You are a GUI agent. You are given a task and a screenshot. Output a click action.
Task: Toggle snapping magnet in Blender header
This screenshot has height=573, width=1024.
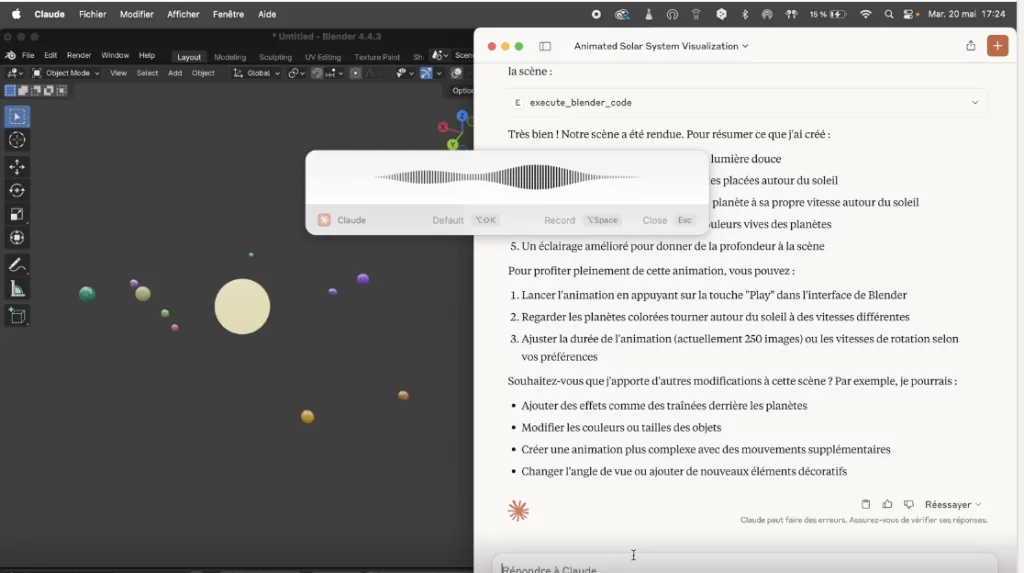pyautogui.click(x=317, y=73)
